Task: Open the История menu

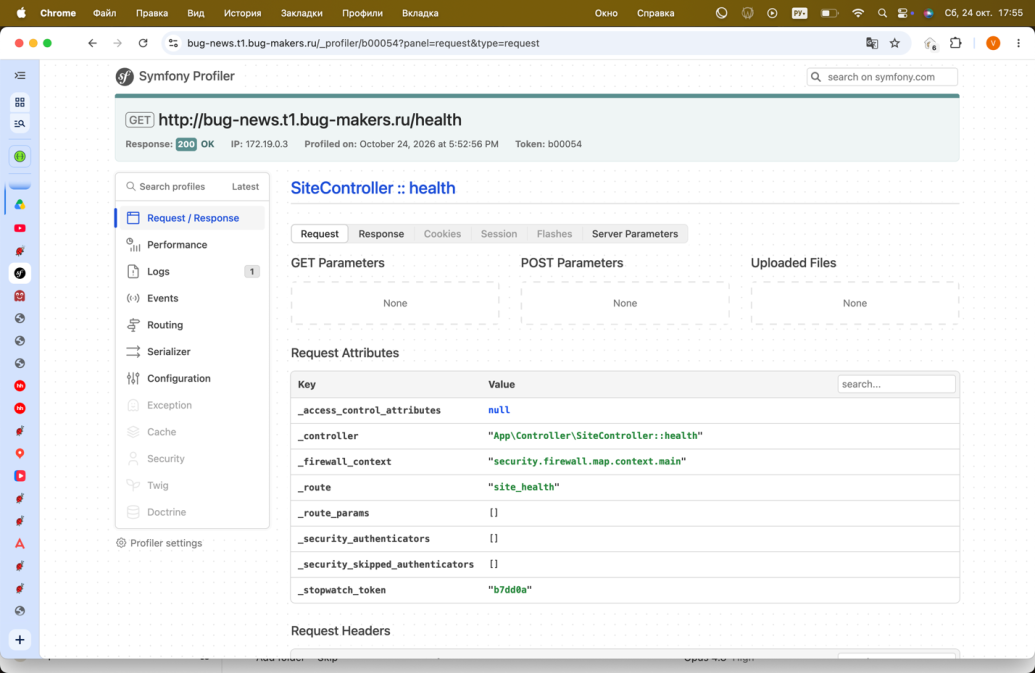Action: [x=242, y=13]
